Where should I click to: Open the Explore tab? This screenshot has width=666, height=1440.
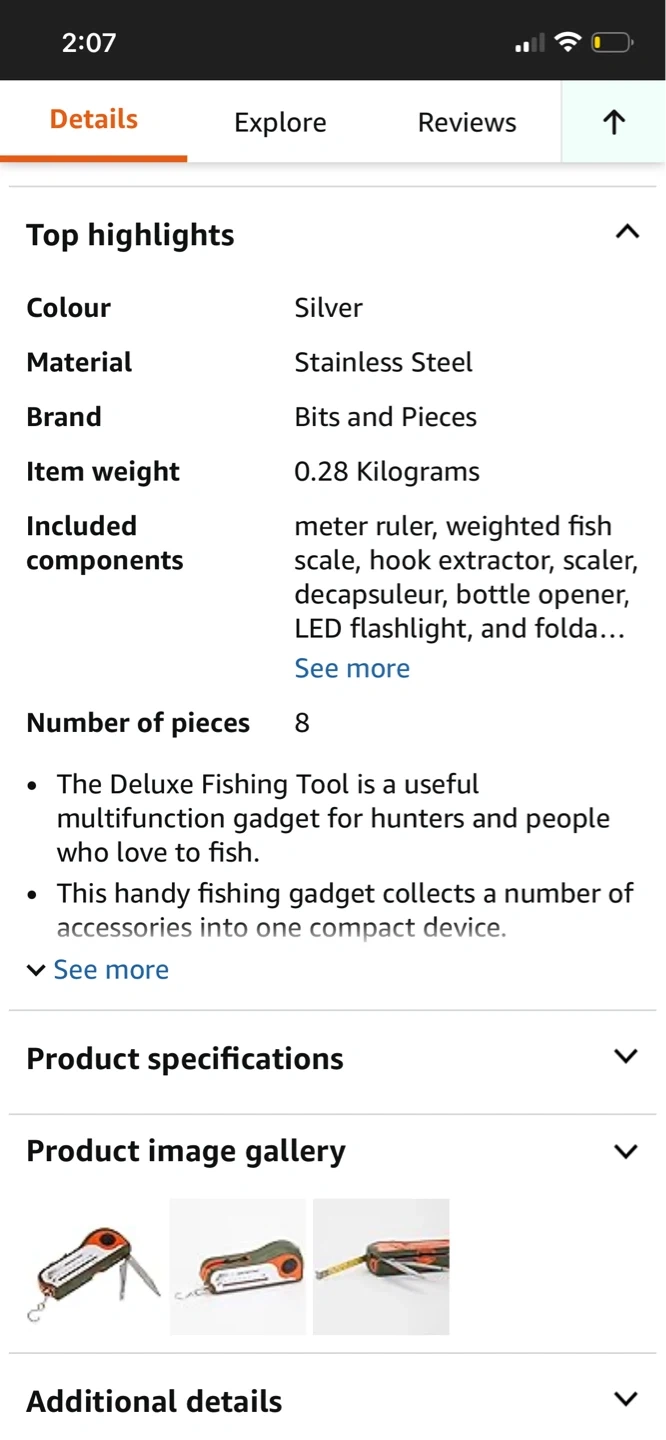point(280,122)
